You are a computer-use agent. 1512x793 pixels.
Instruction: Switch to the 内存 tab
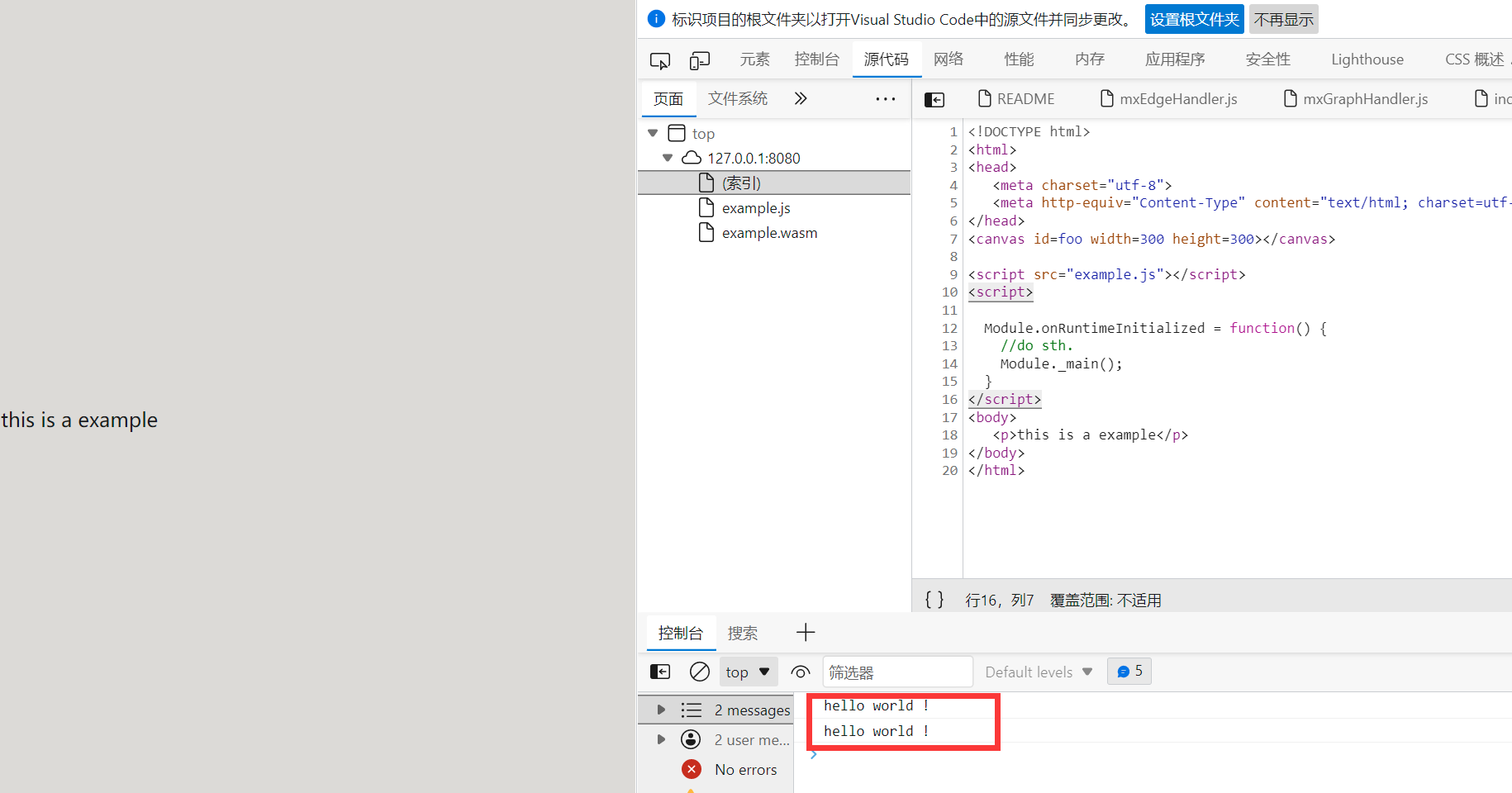point(1090,59)
